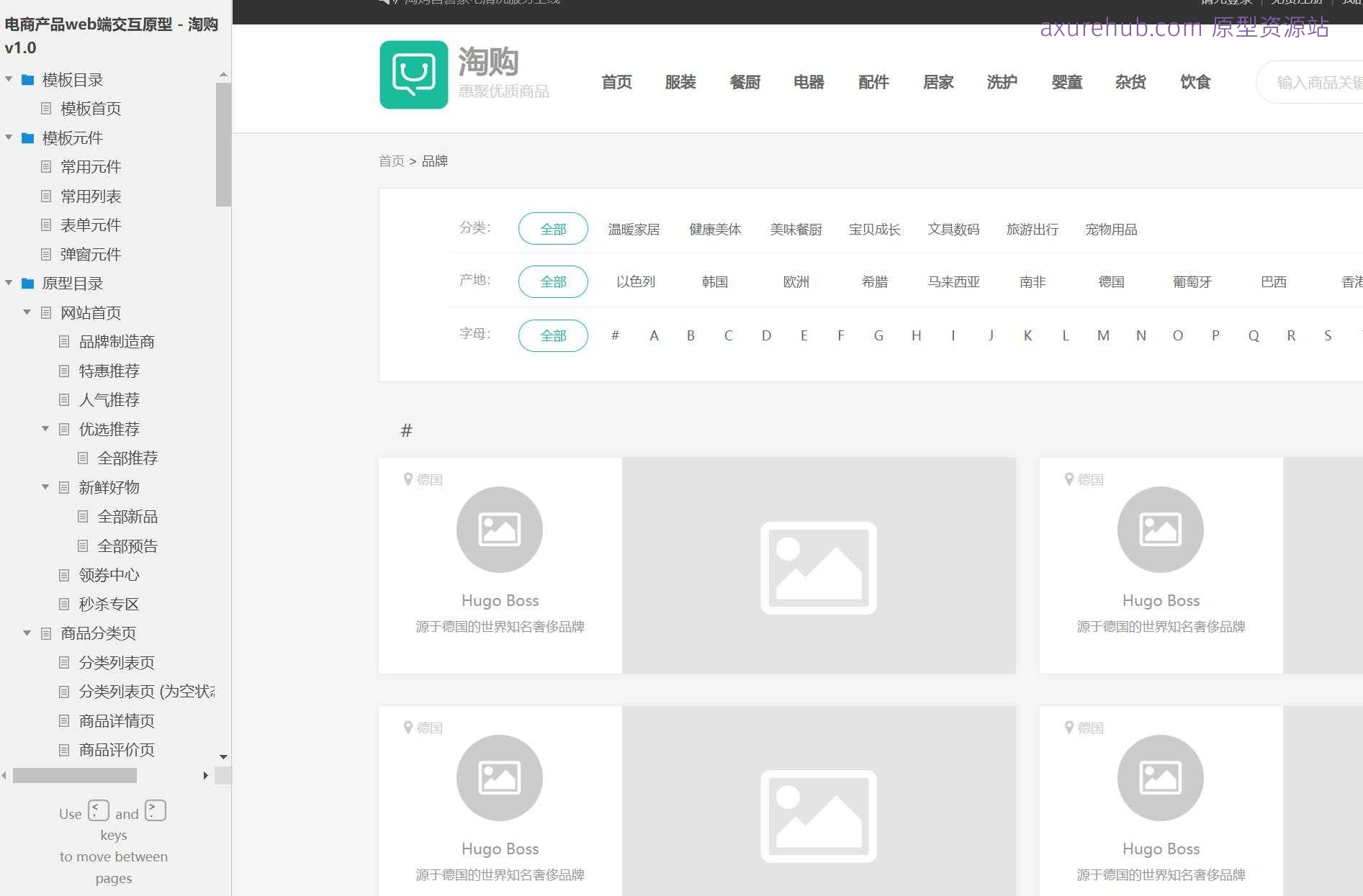Select 德国 in the 产地 filter row

tap(1111, 281)
